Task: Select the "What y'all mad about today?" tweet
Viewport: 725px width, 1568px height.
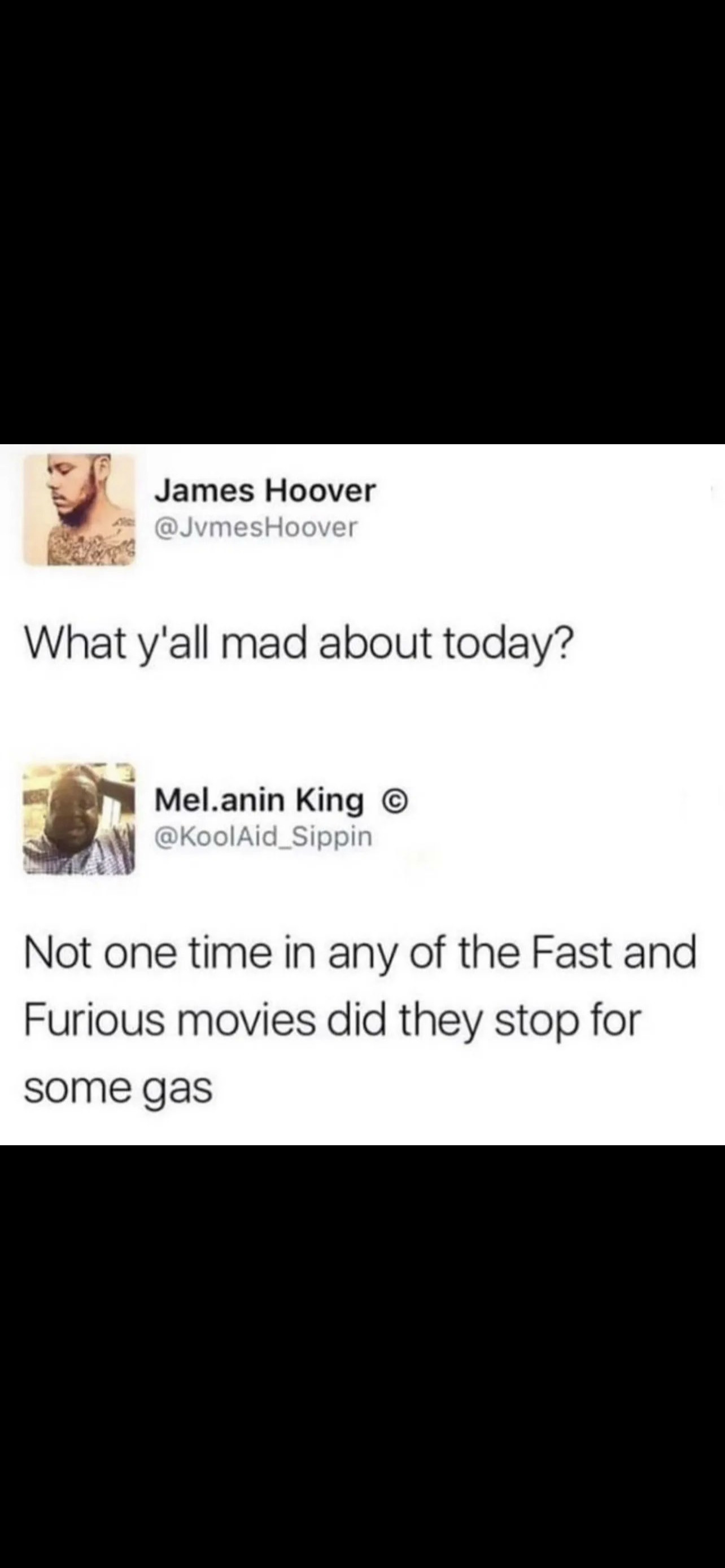Action: point(298,645)
